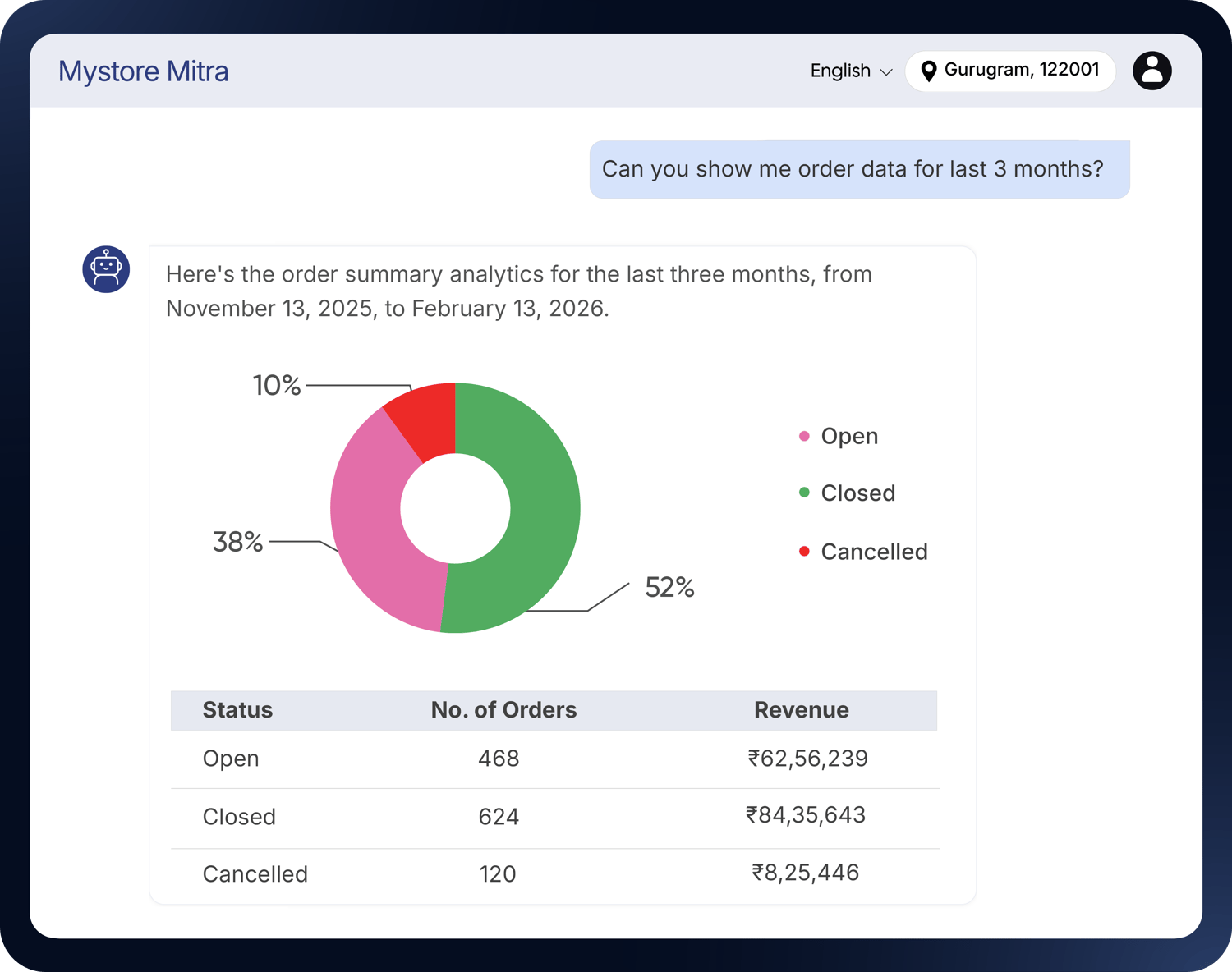Expand the language selector chevron
The height and width of the screenshot is (972, 1232).
tap(885, 73)
